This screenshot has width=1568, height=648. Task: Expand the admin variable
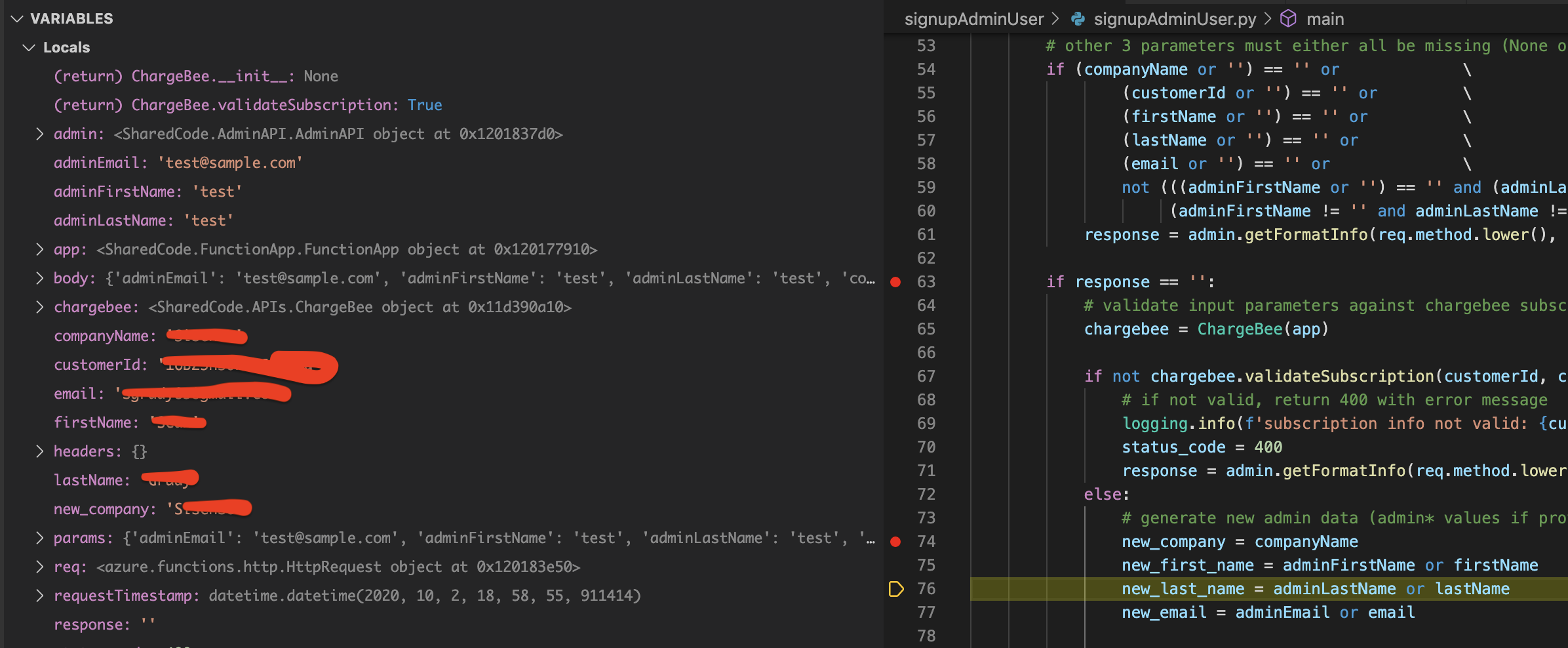(39, 133)
